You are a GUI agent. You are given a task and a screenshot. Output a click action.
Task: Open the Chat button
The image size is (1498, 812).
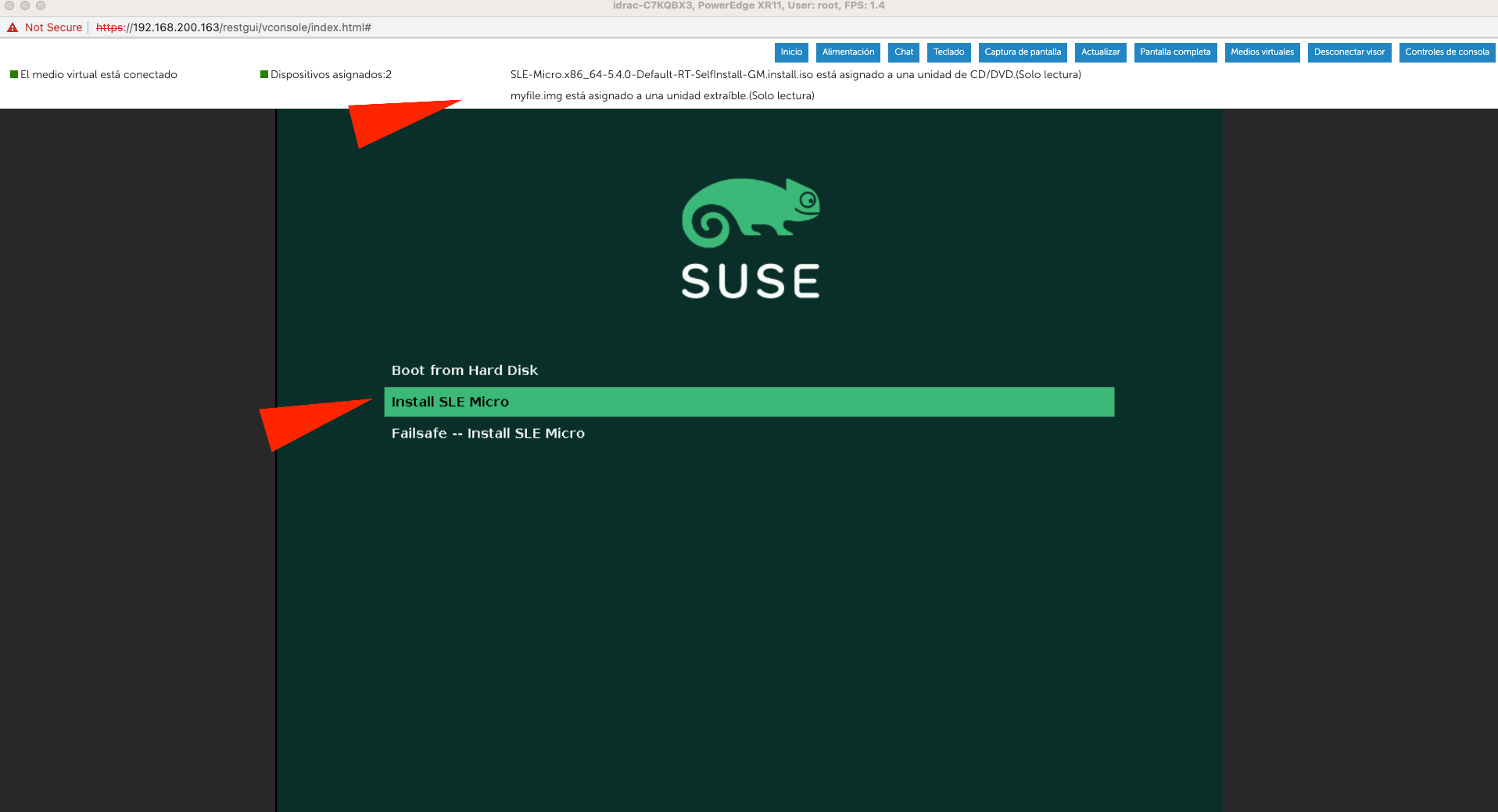904,52
